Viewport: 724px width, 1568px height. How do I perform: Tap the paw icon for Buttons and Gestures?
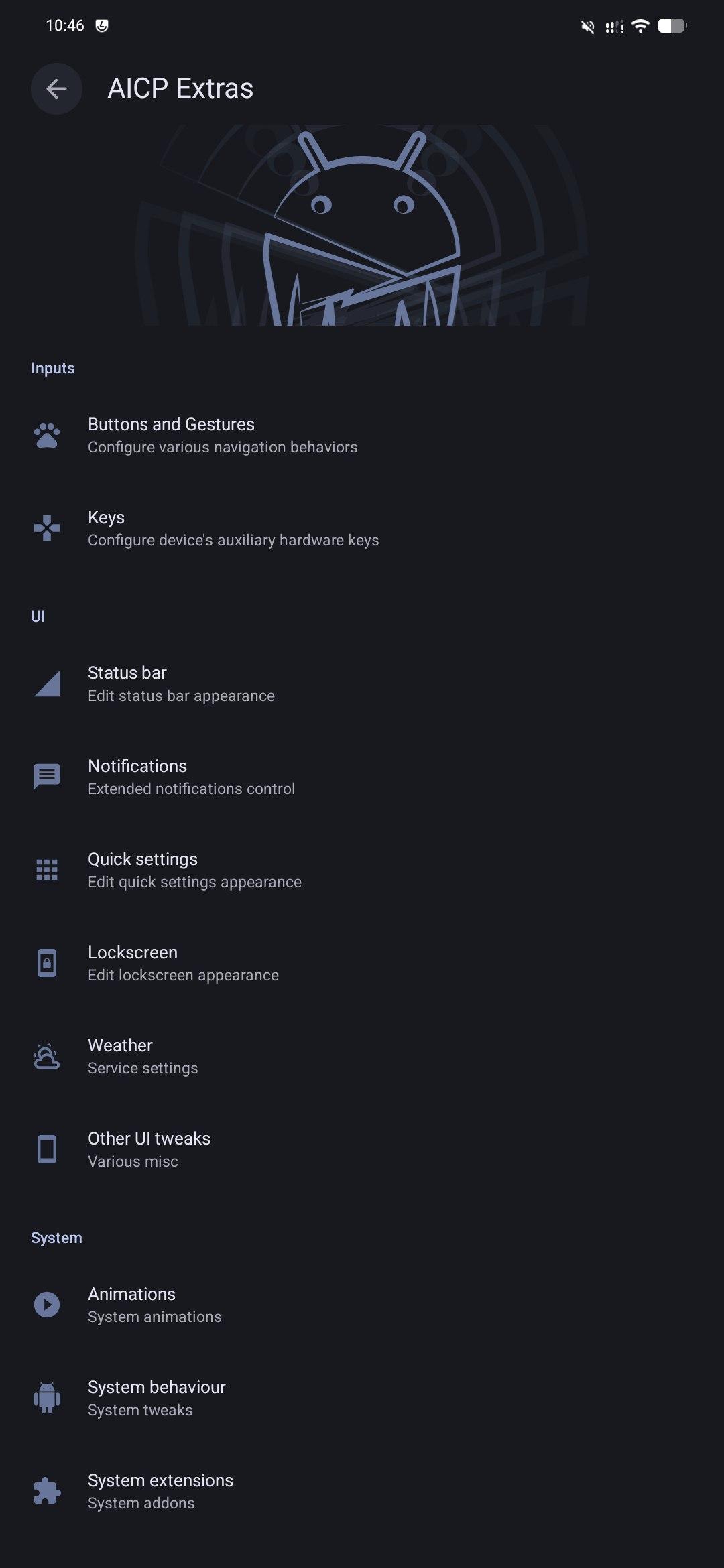pos(47,436)
